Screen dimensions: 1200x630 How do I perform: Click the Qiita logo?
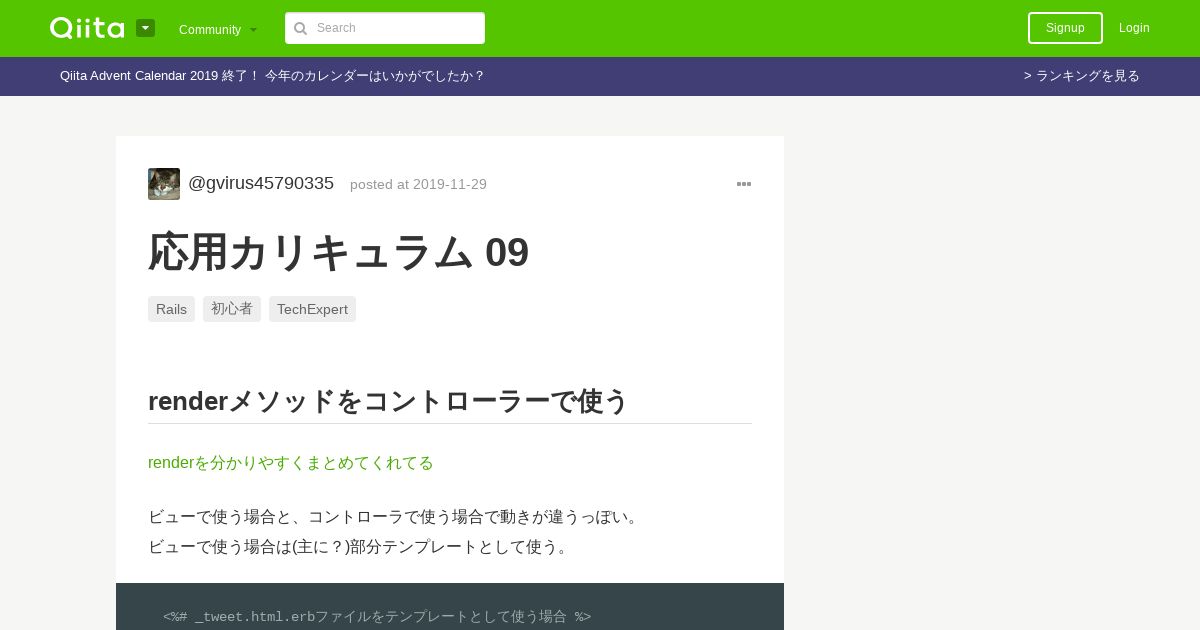click(x=87, y=28)
